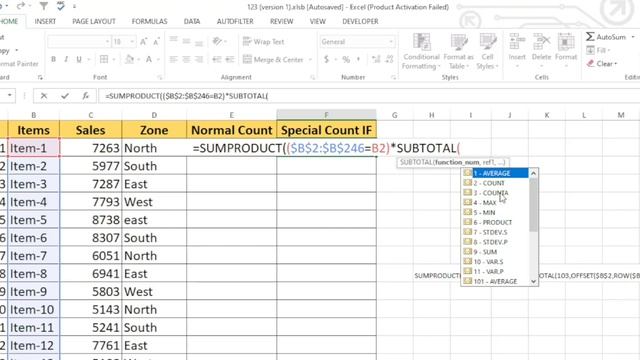Screen dimensions: 640x360
Task: Decrease font size with smaller A icon
Action: [156, 42]
